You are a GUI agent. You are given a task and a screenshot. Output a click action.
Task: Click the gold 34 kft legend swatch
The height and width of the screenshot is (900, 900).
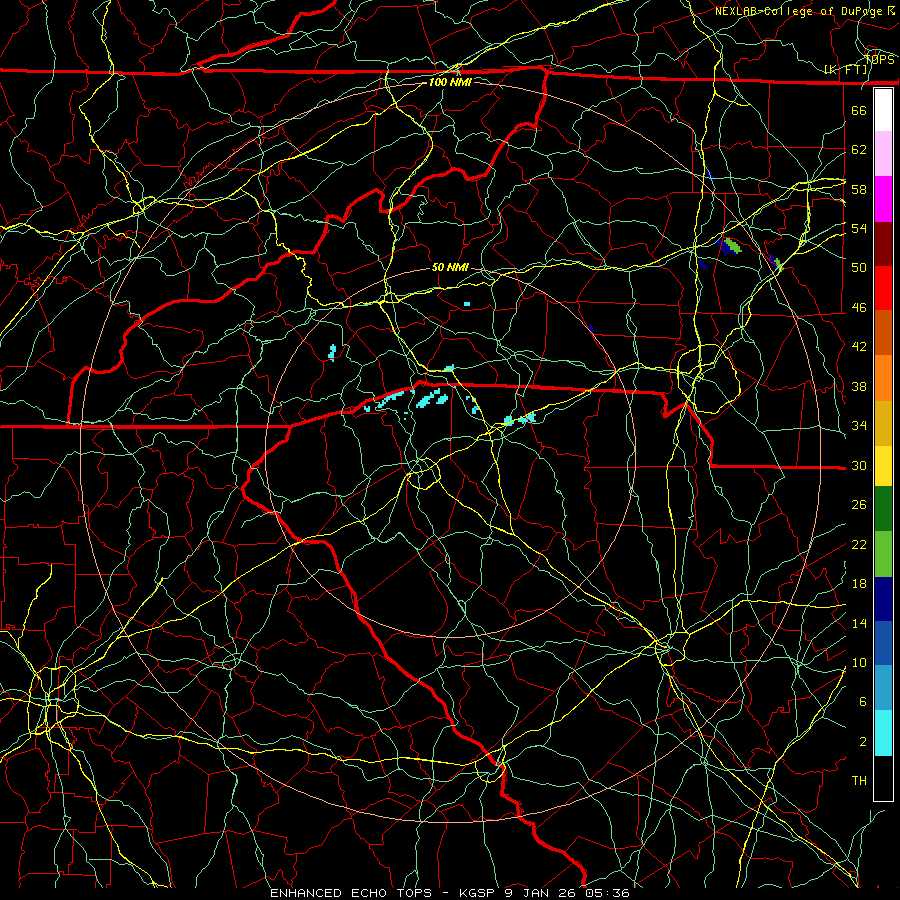coord(883,423)
